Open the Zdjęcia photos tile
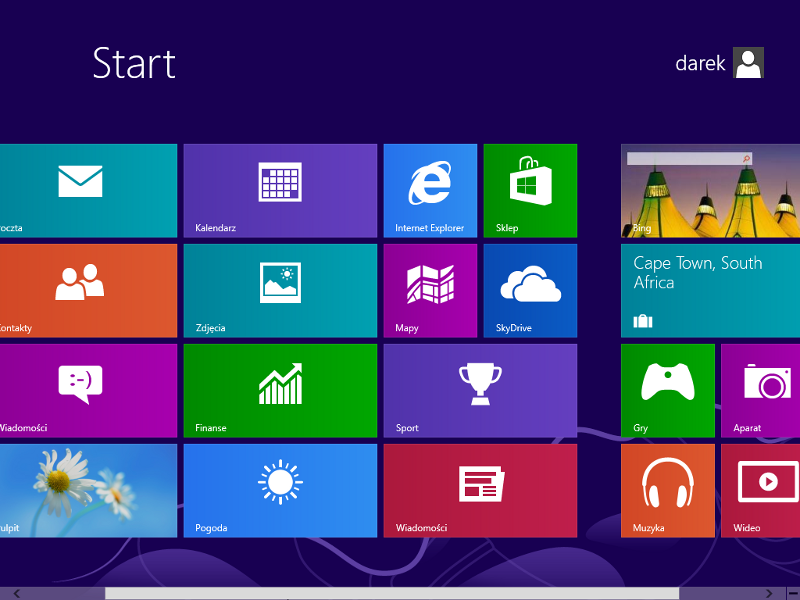This screenshot has height=600, width=800. tap(280, 290)
